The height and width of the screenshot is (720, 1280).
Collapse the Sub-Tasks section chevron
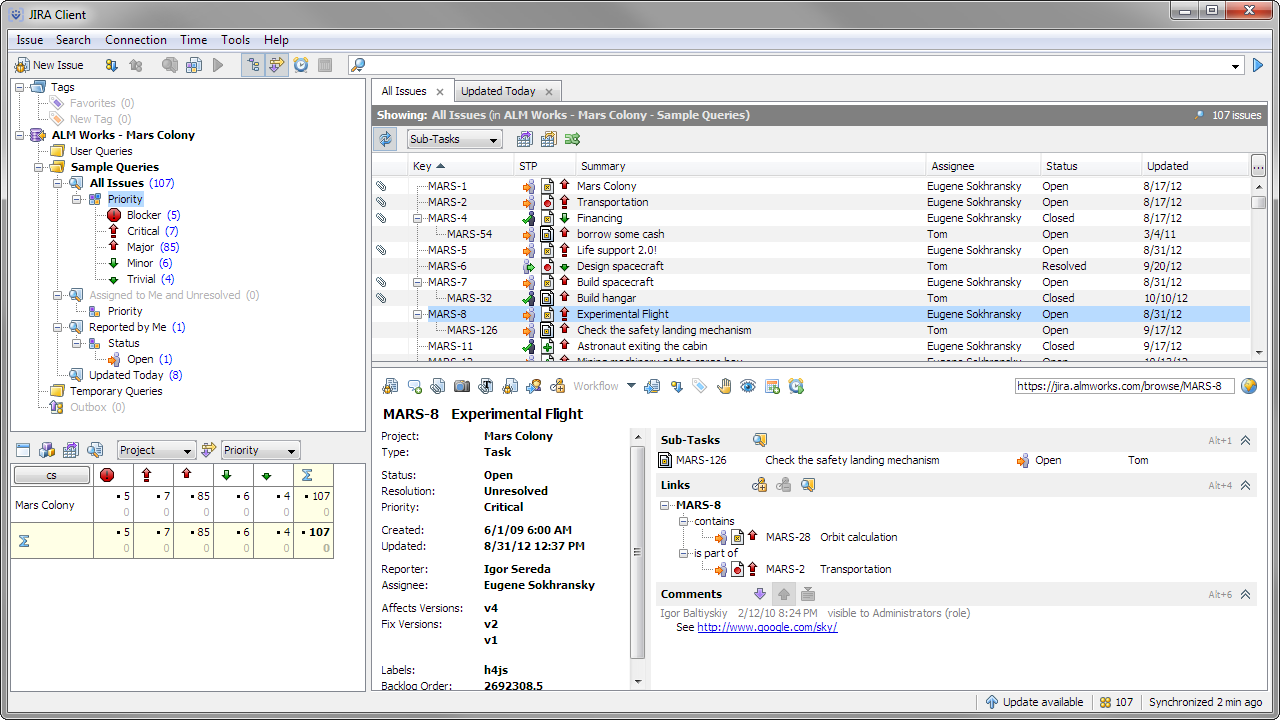pos(1246,440)
